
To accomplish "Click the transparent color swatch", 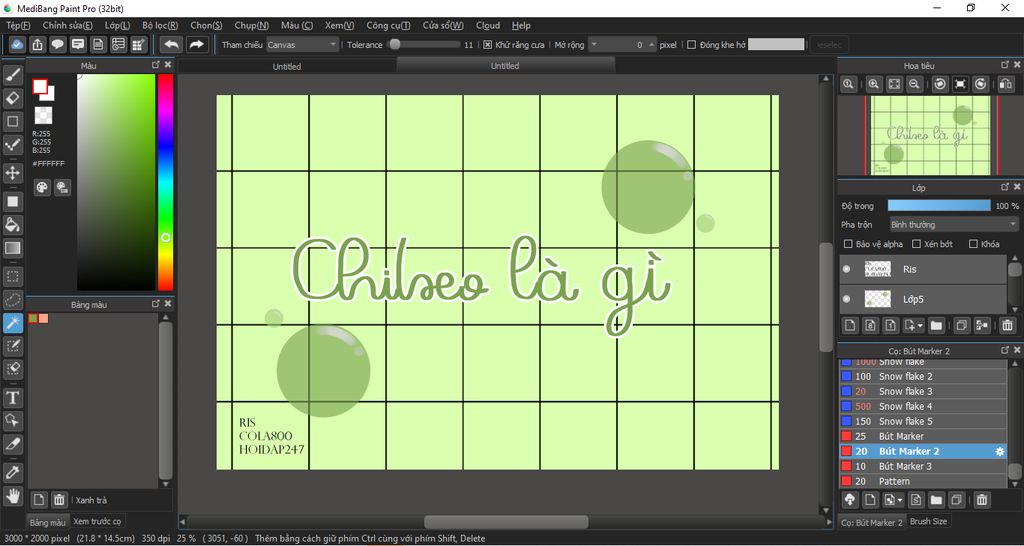I will [x=43, y=116].
